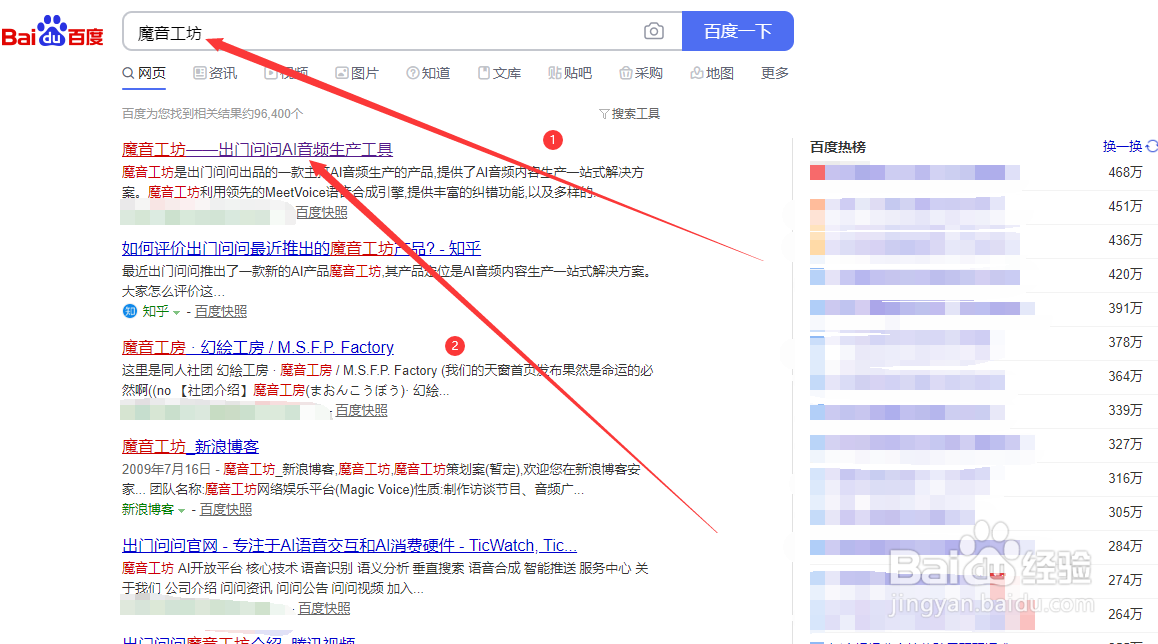Switch to the 地图 tab
The height and width of the screenshot is (644, 1158).
click(712, 73)
